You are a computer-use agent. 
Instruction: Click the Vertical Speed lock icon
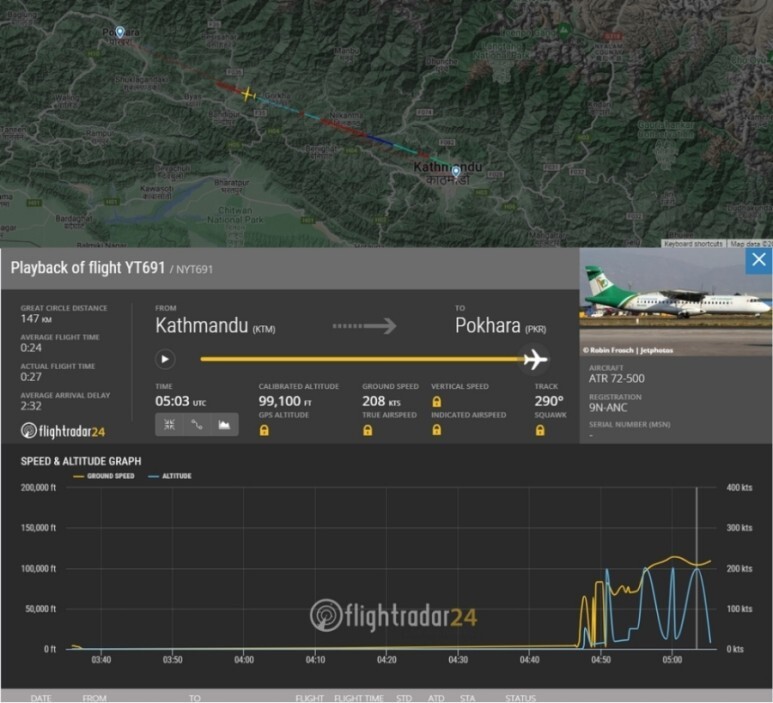[x=436, y=401]
